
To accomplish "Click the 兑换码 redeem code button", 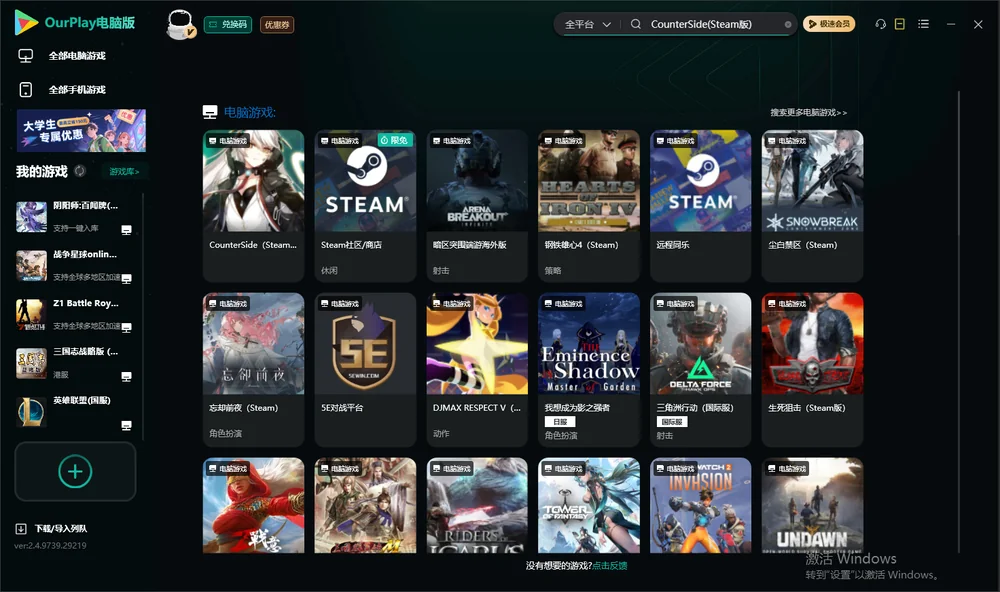I will [228, 25].
